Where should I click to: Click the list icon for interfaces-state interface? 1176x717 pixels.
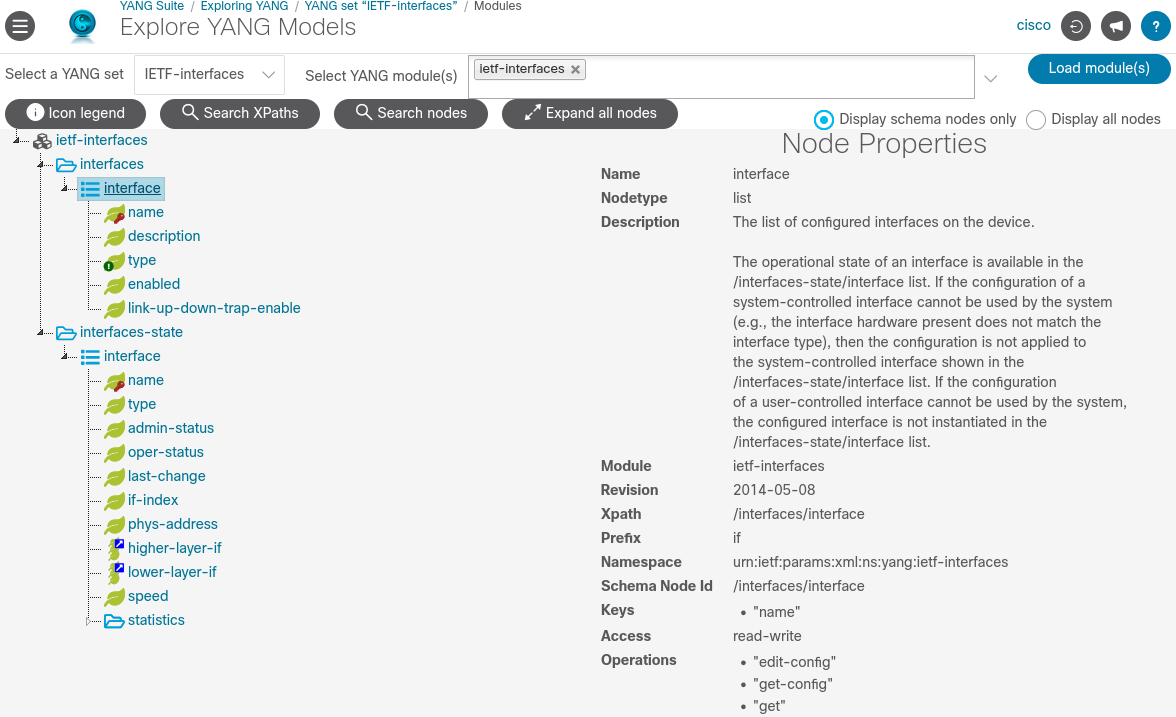click(x=90, y=357)
